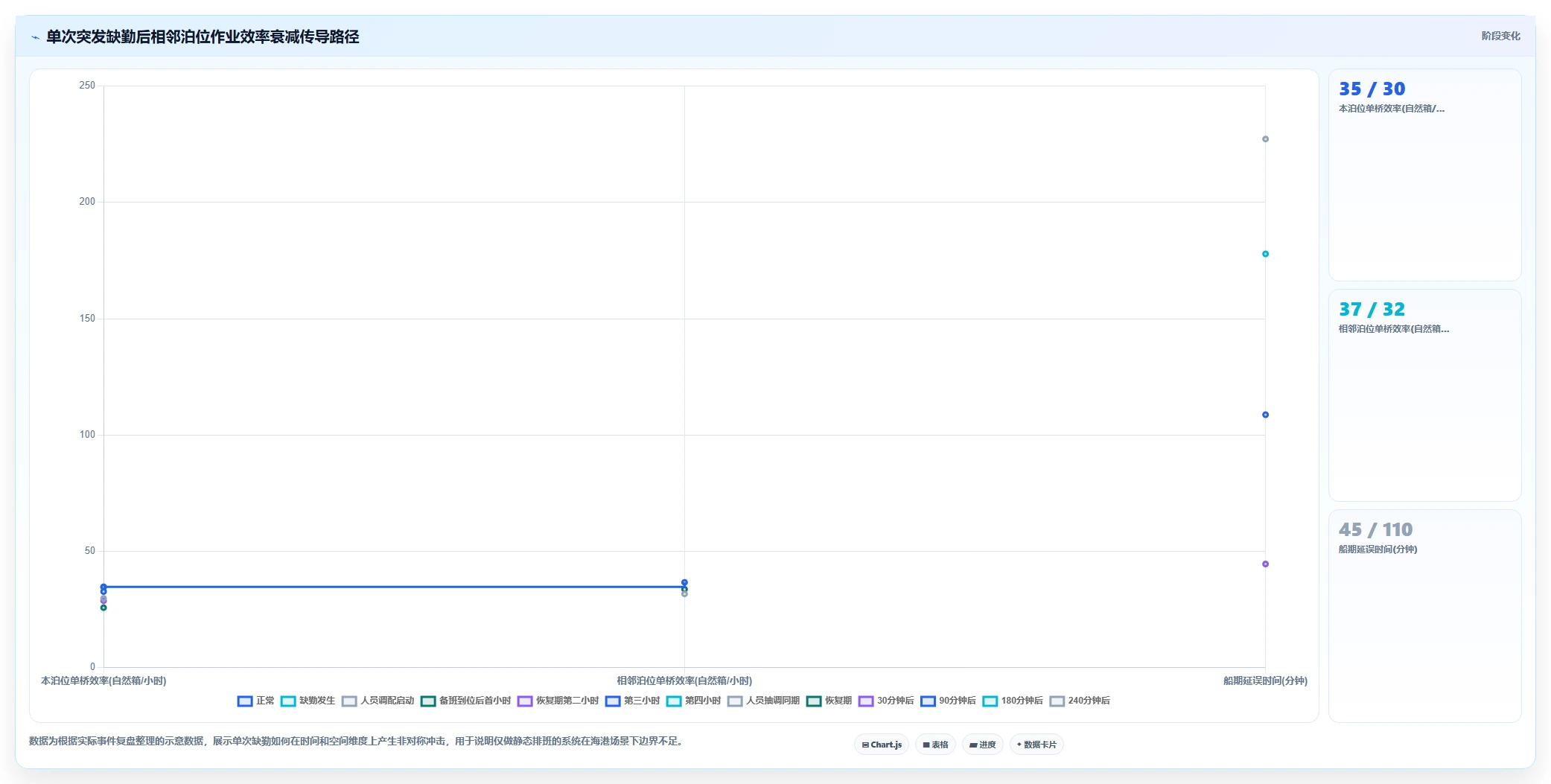Toggle the 90分钟后 legend series
Viewport: 1551px width, 784px height.
tap(948, 701)
